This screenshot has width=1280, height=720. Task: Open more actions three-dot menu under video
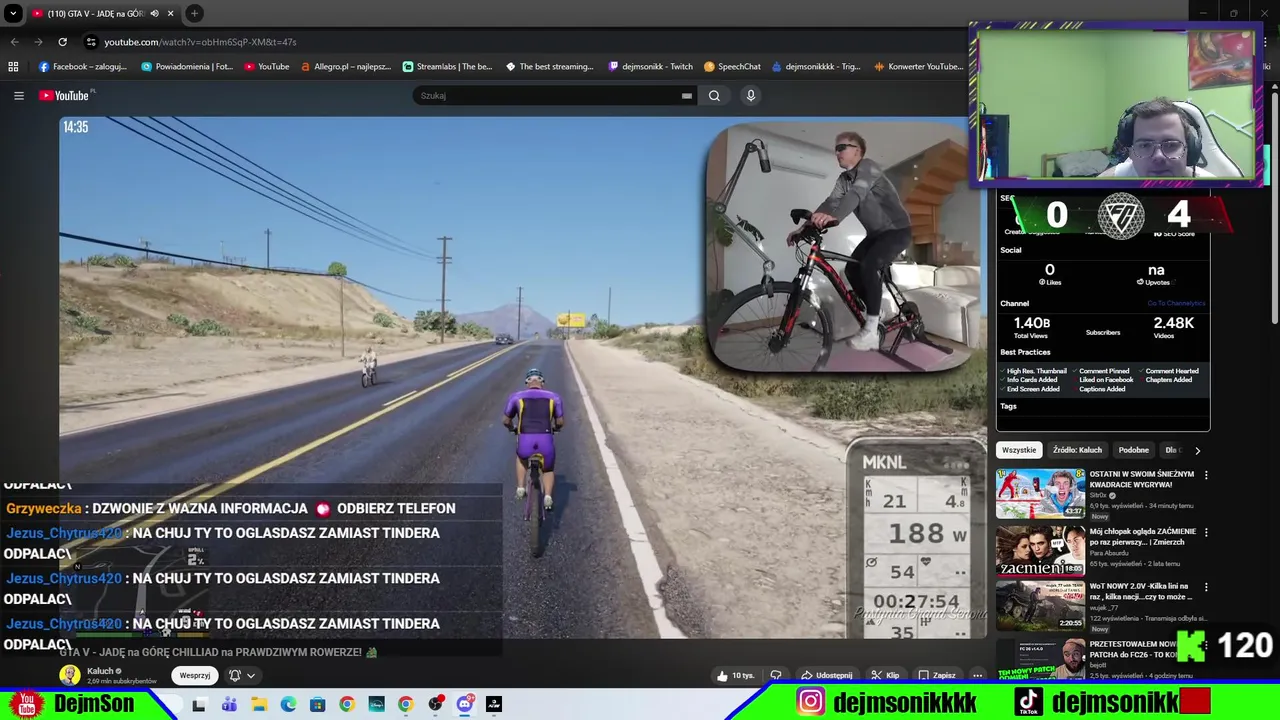pos(977,675)
